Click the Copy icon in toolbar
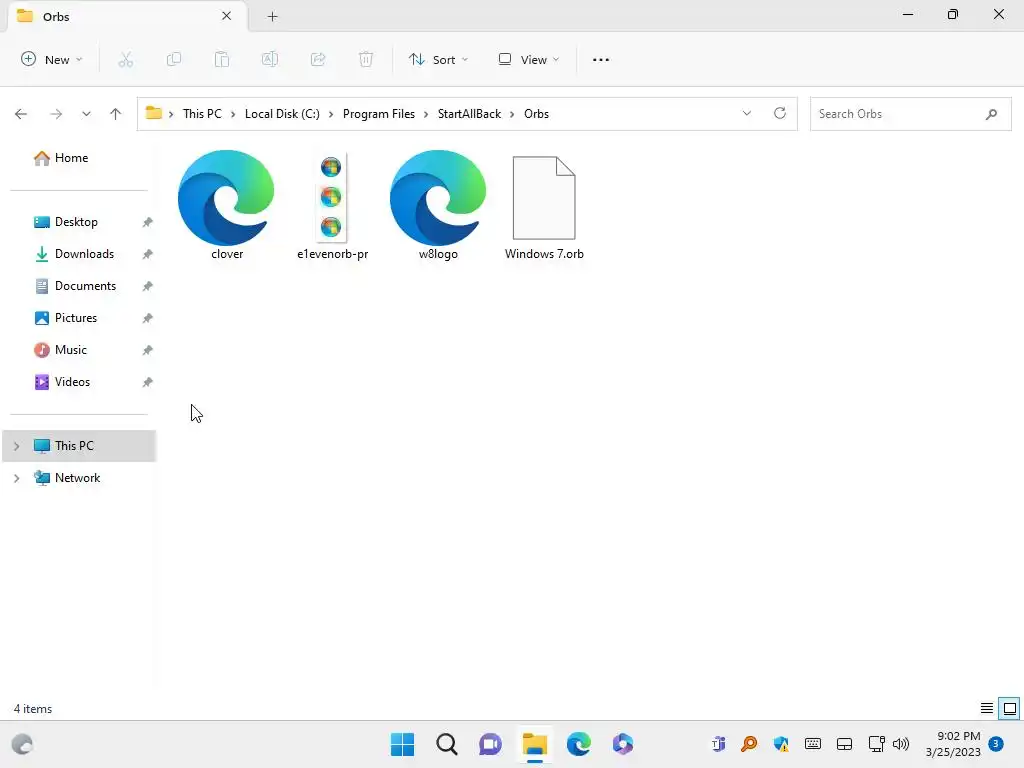The width and height of the screenshot is (1024, 768). [174, 59]
